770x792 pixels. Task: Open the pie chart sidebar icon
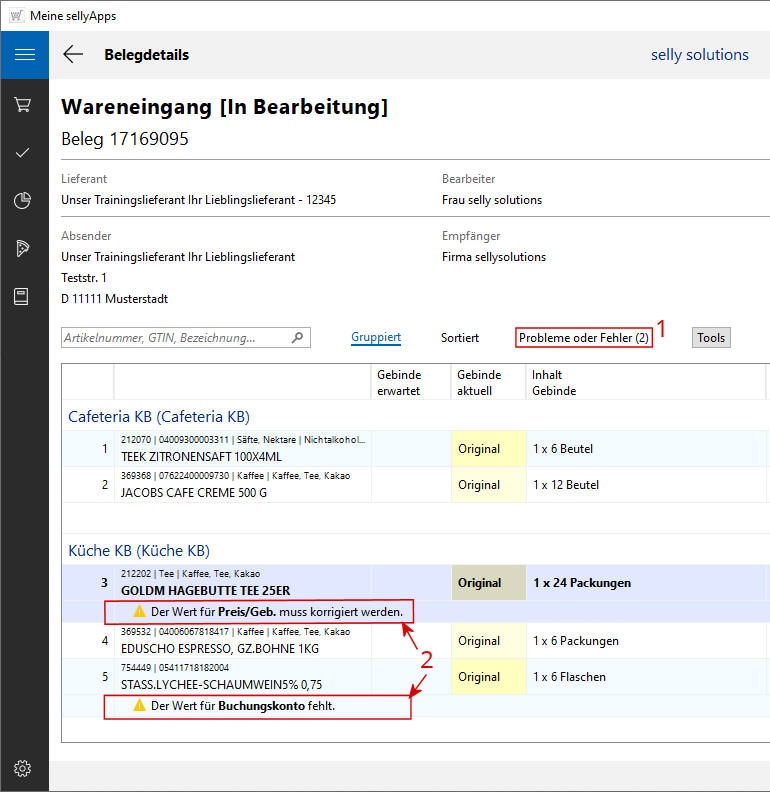coord(23,201)
